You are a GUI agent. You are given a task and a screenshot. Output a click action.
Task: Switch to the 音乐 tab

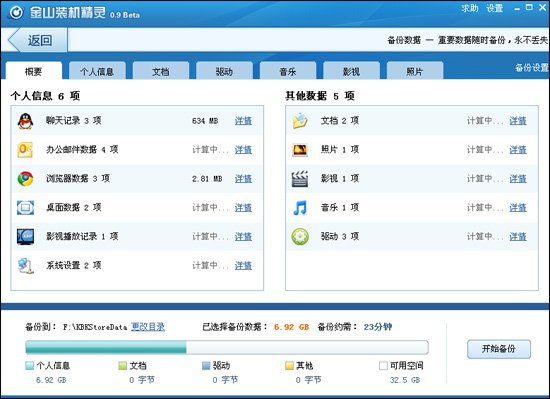click(288, 71)
